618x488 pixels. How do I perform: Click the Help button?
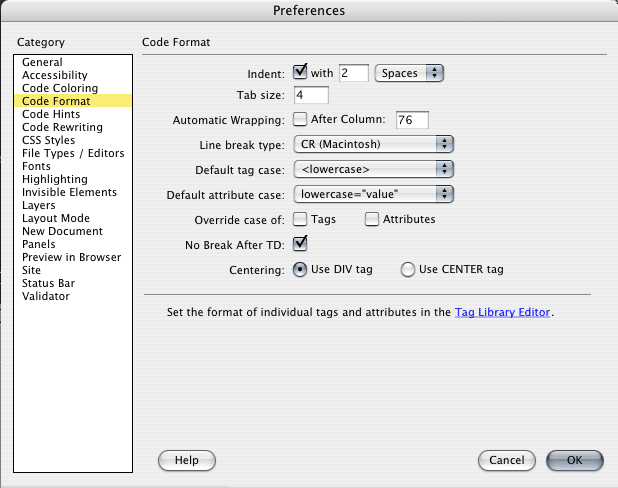[187, 460]
